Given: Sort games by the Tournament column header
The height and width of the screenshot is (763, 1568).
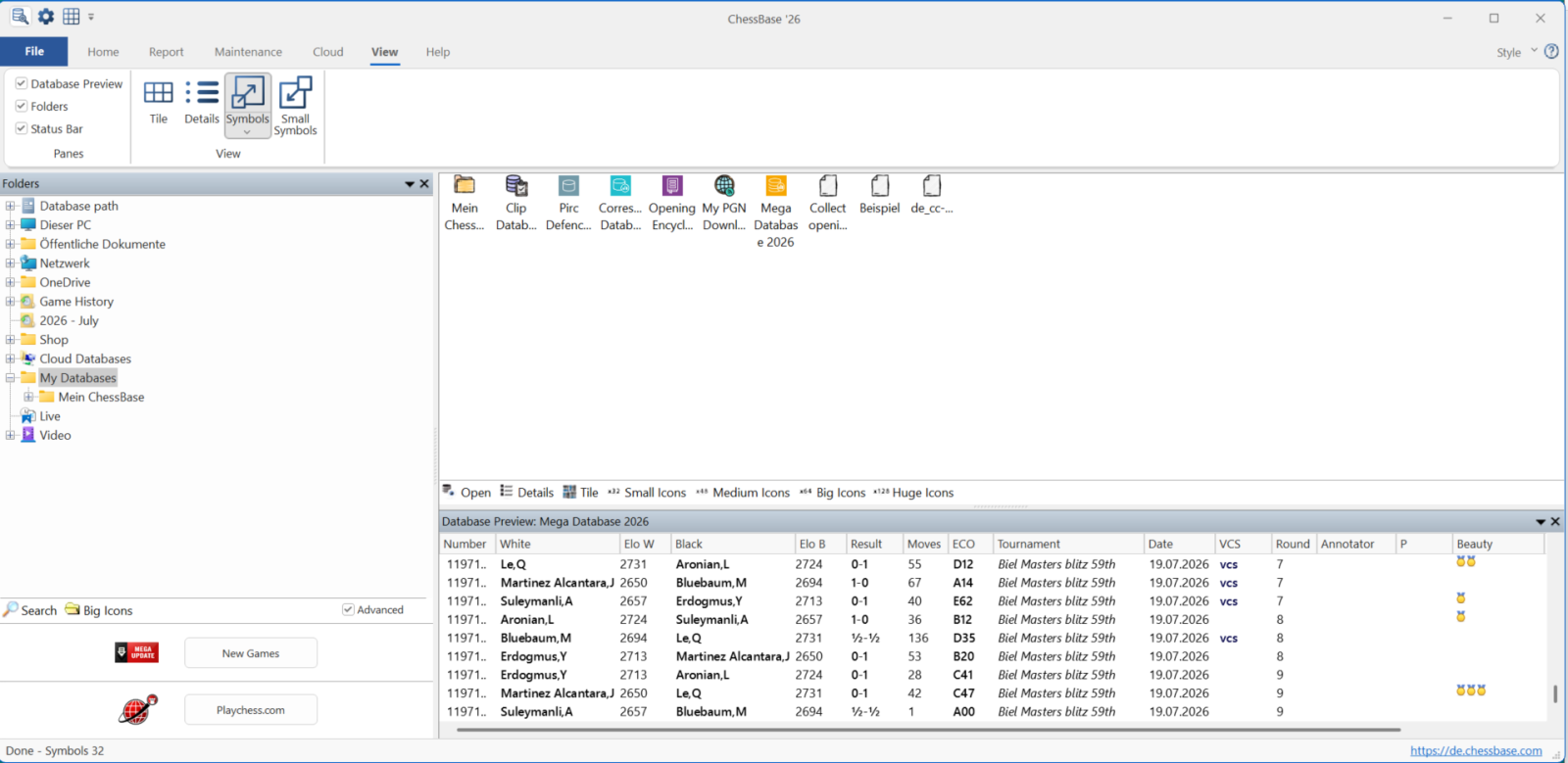Looking at the screenshot, I should click(1068, 544).
